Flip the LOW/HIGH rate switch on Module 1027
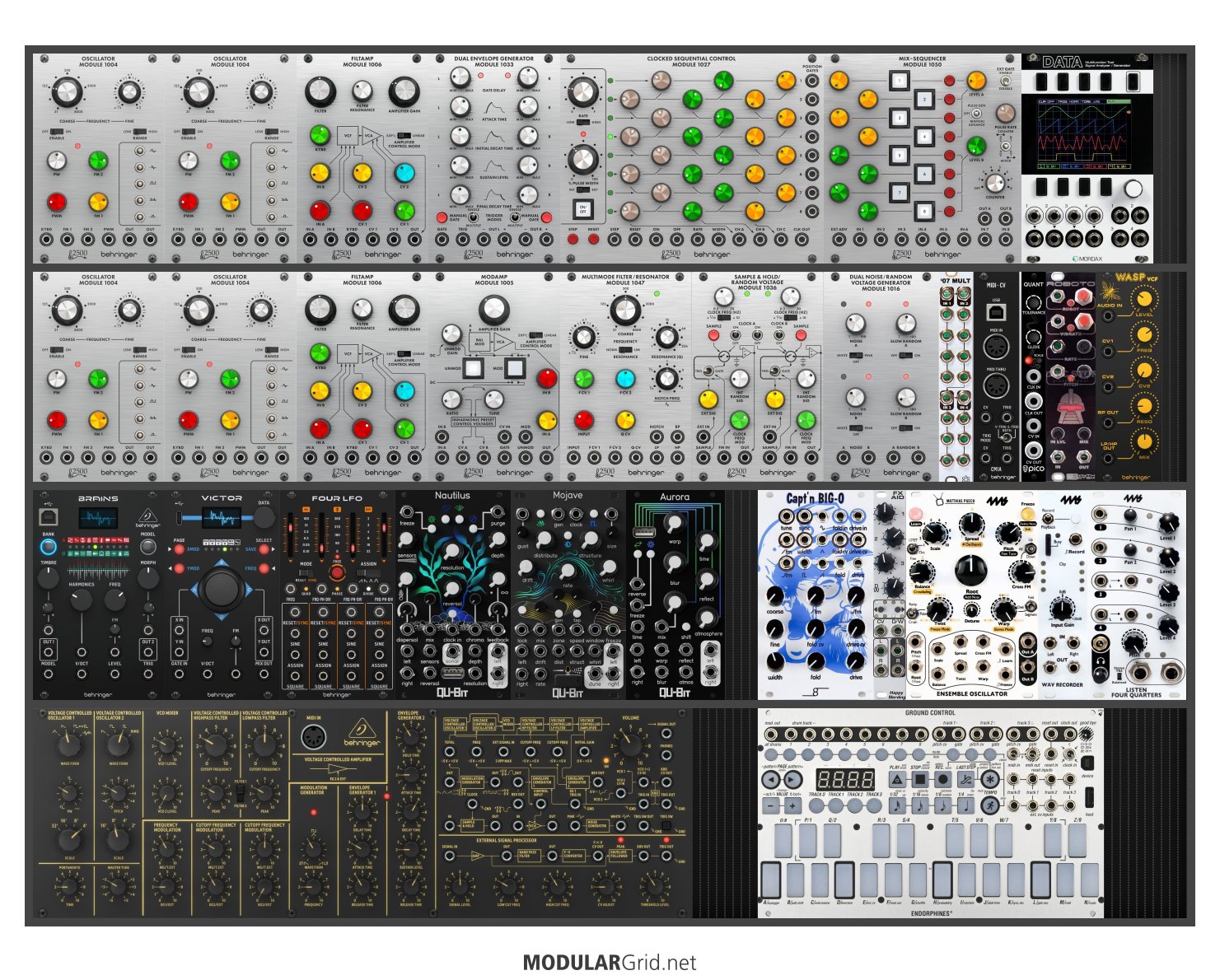Screen dimensions: 1220x980 (583, 122)
